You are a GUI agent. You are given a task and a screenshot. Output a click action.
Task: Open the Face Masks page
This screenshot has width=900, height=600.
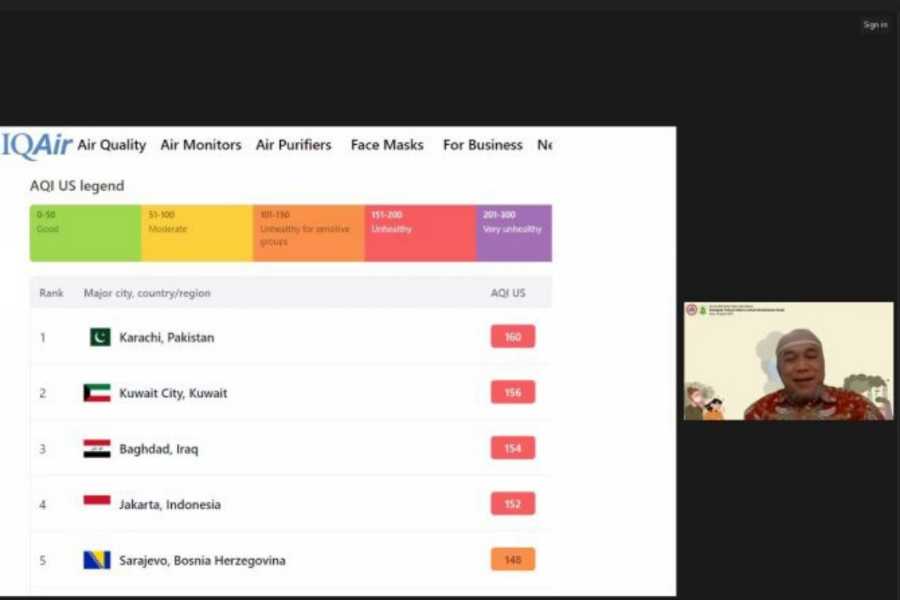click(387, 145)
